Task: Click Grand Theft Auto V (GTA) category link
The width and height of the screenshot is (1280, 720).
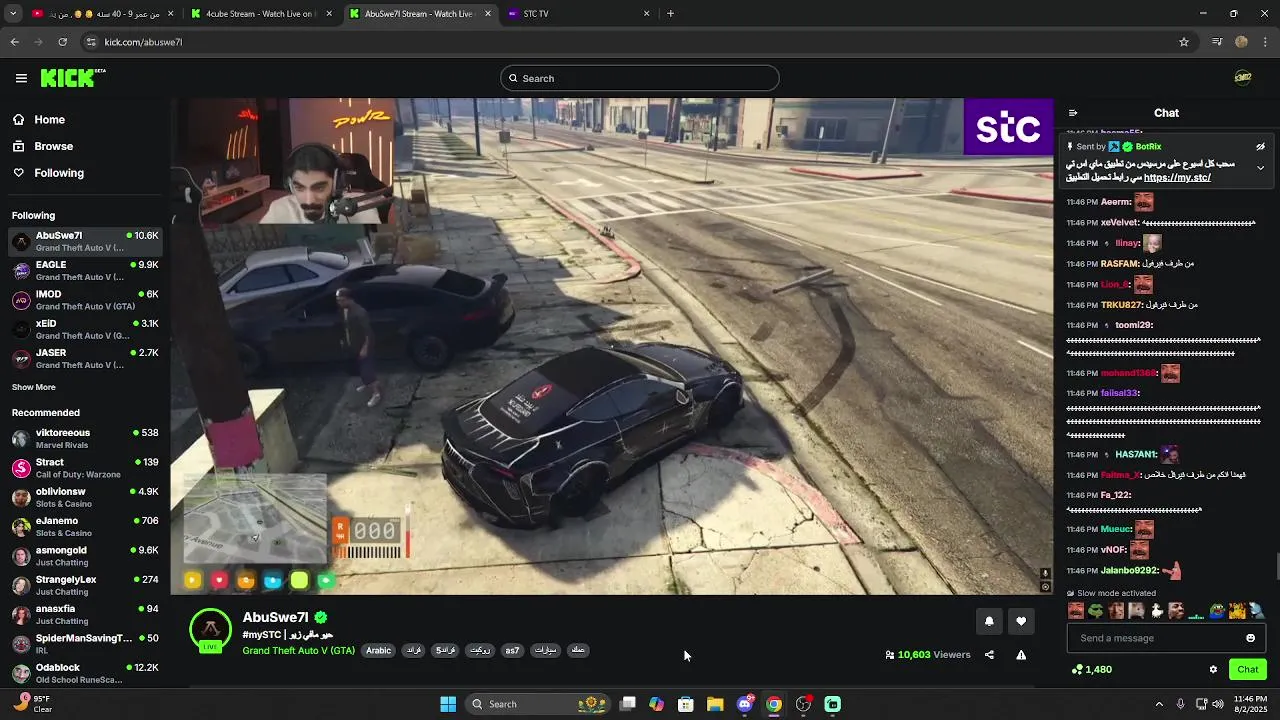Action: [298, 651]
